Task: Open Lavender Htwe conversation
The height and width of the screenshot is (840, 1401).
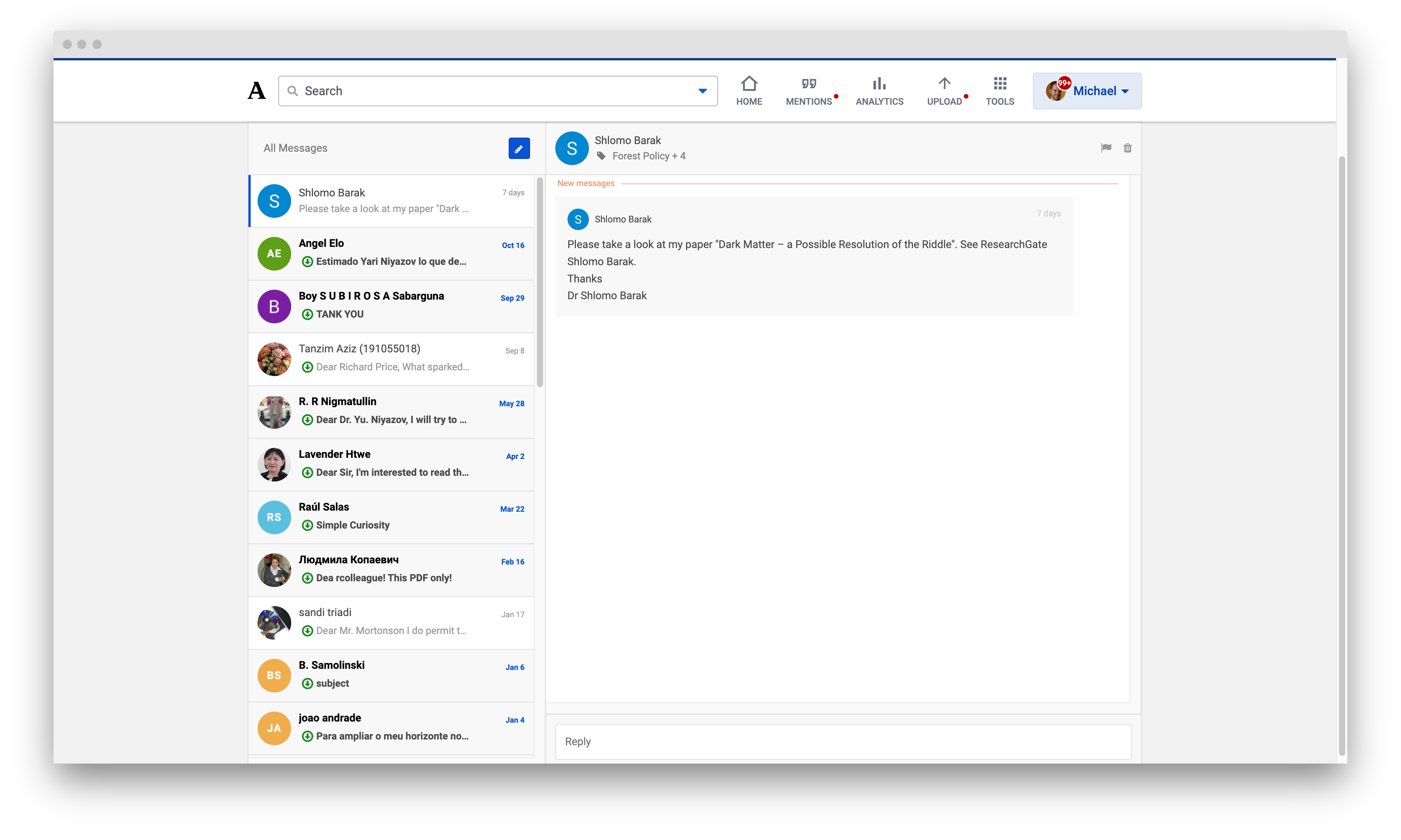Action: [391, 464]
